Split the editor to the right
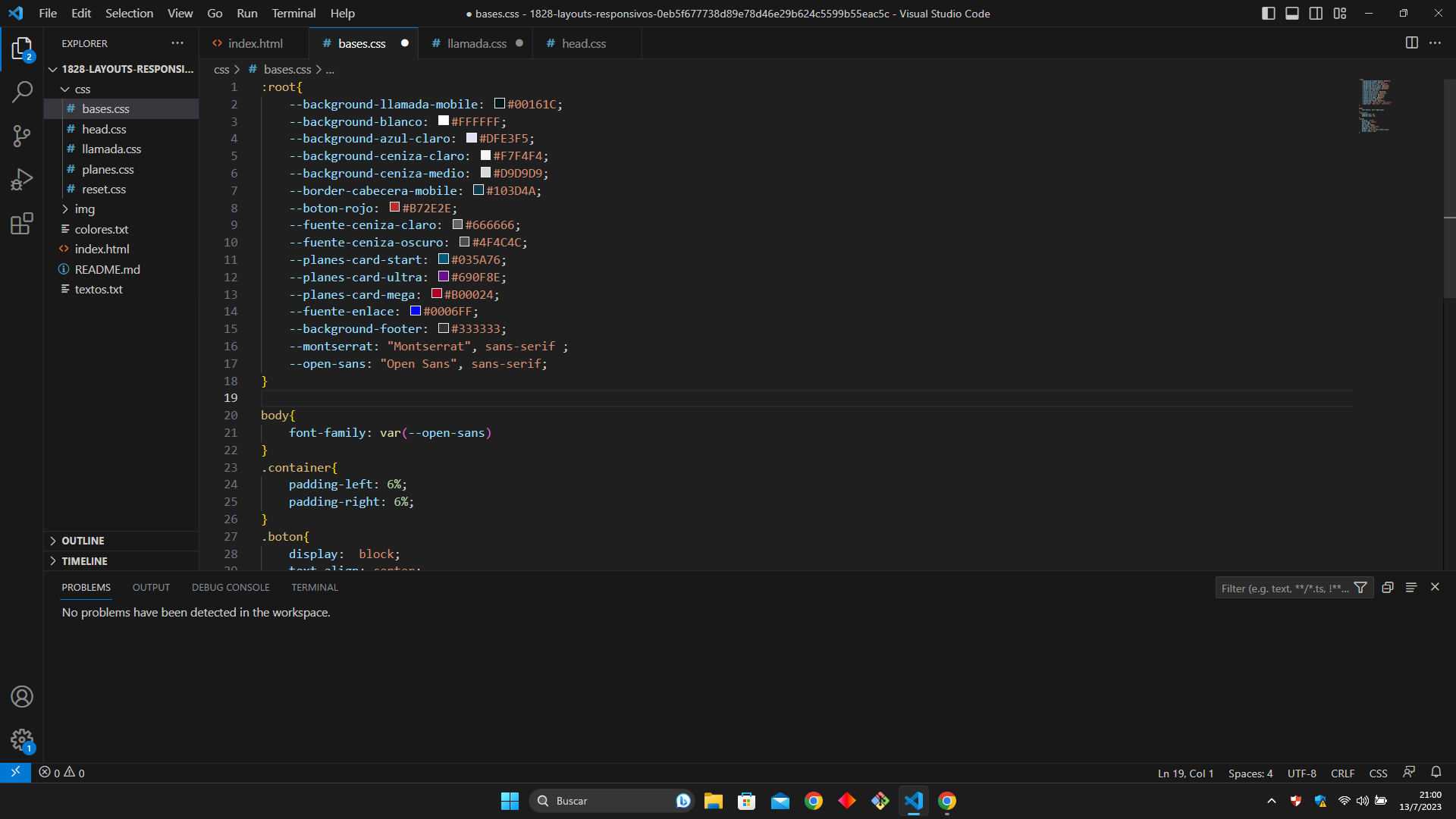 coord(1411,43)
